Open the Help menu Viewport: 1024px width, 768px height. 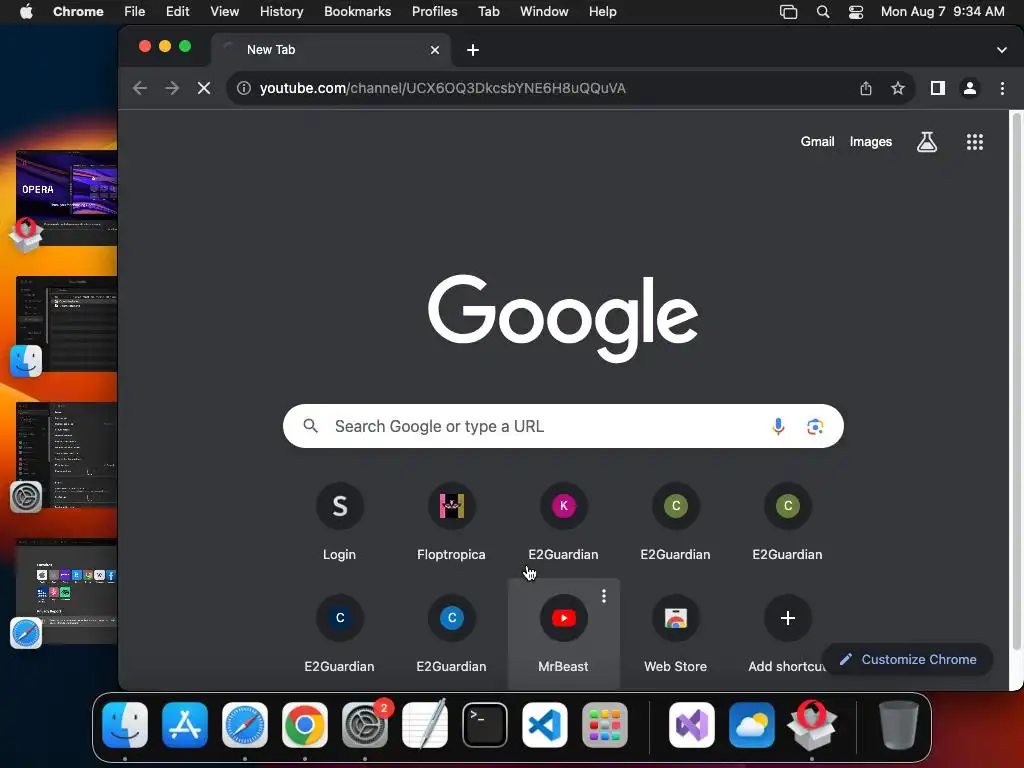coord(602,12)
